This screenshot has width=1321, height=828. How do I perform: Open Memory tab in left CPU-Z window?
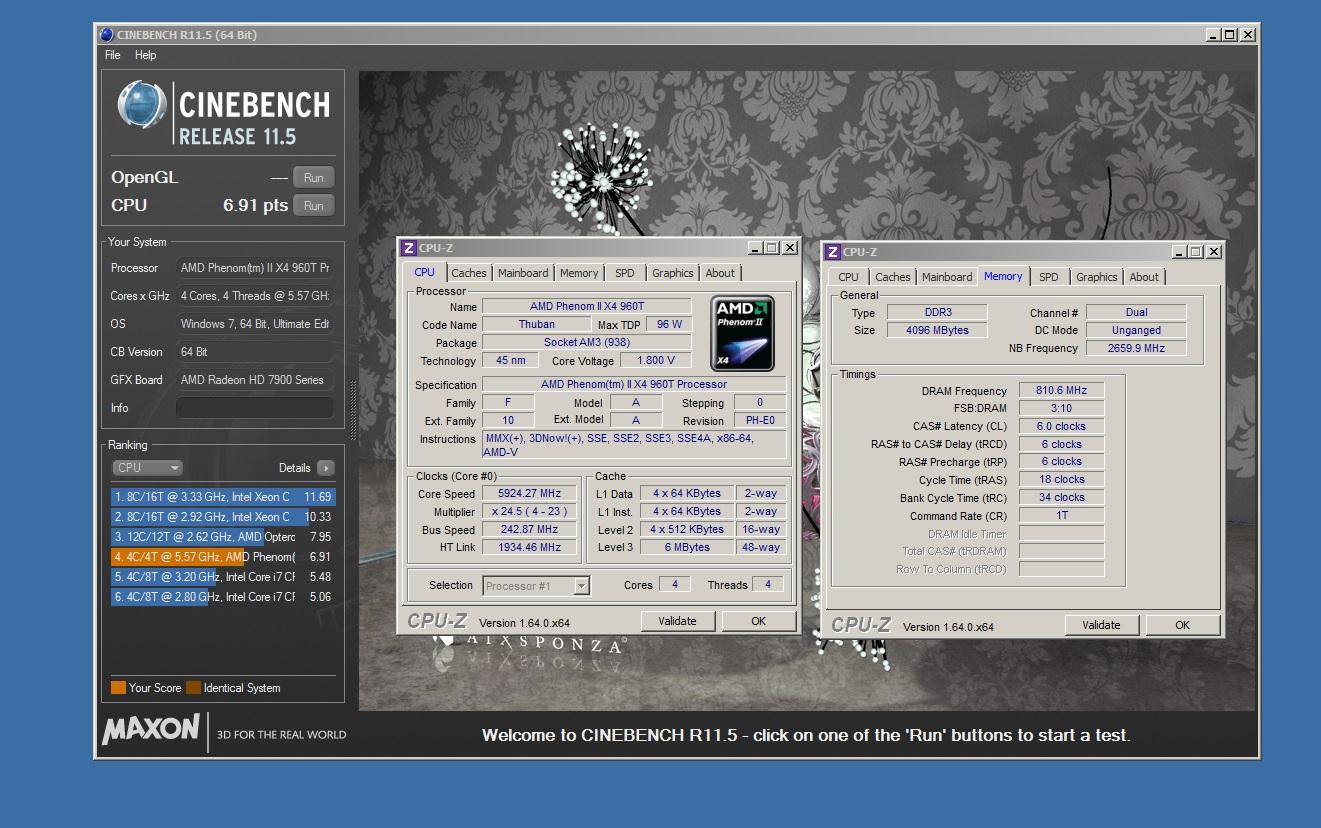579,273
